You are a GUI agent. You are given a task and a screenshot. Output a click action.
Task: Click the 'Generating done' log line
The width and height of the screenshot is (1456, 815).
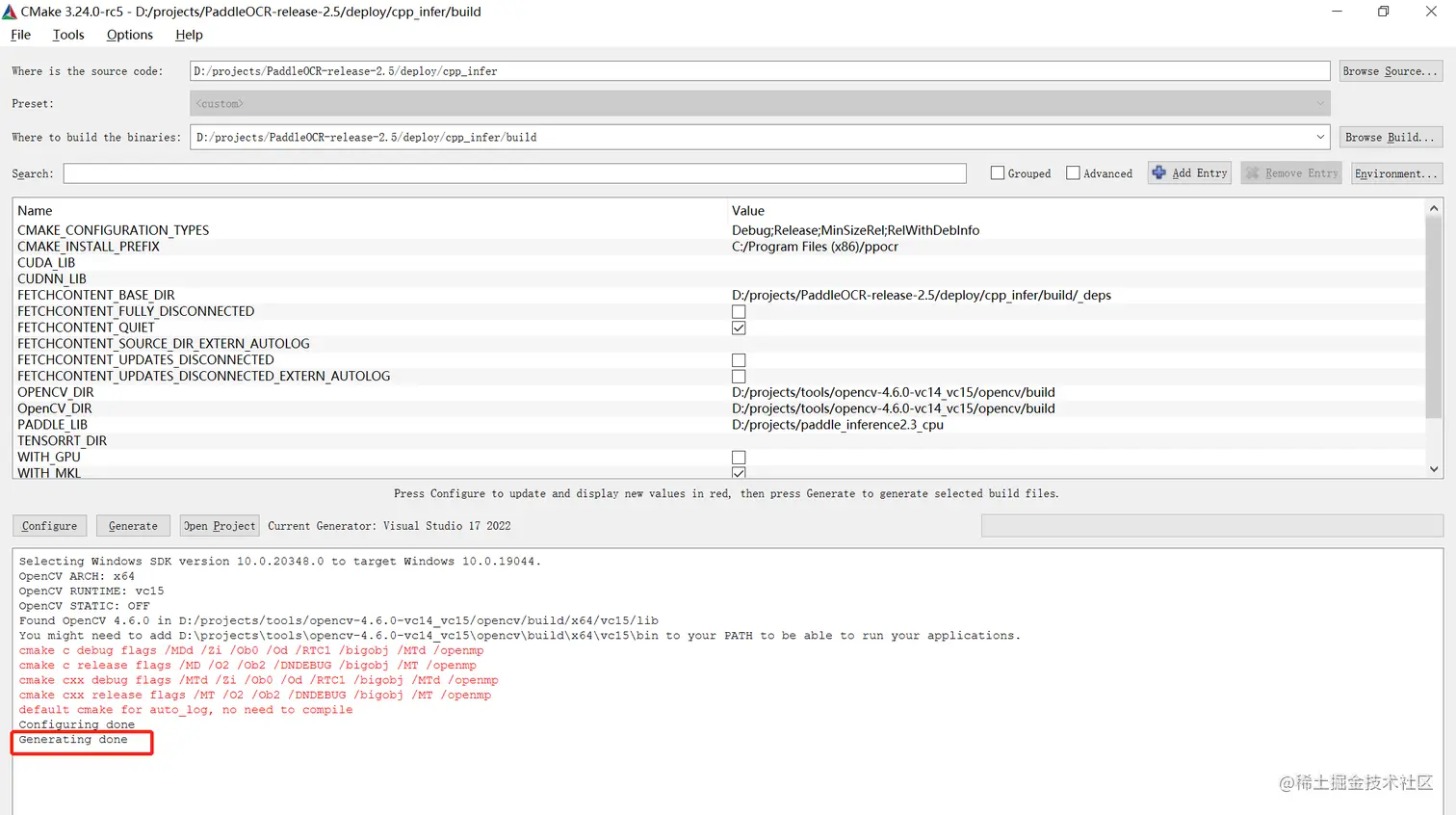tap(73, 740)
